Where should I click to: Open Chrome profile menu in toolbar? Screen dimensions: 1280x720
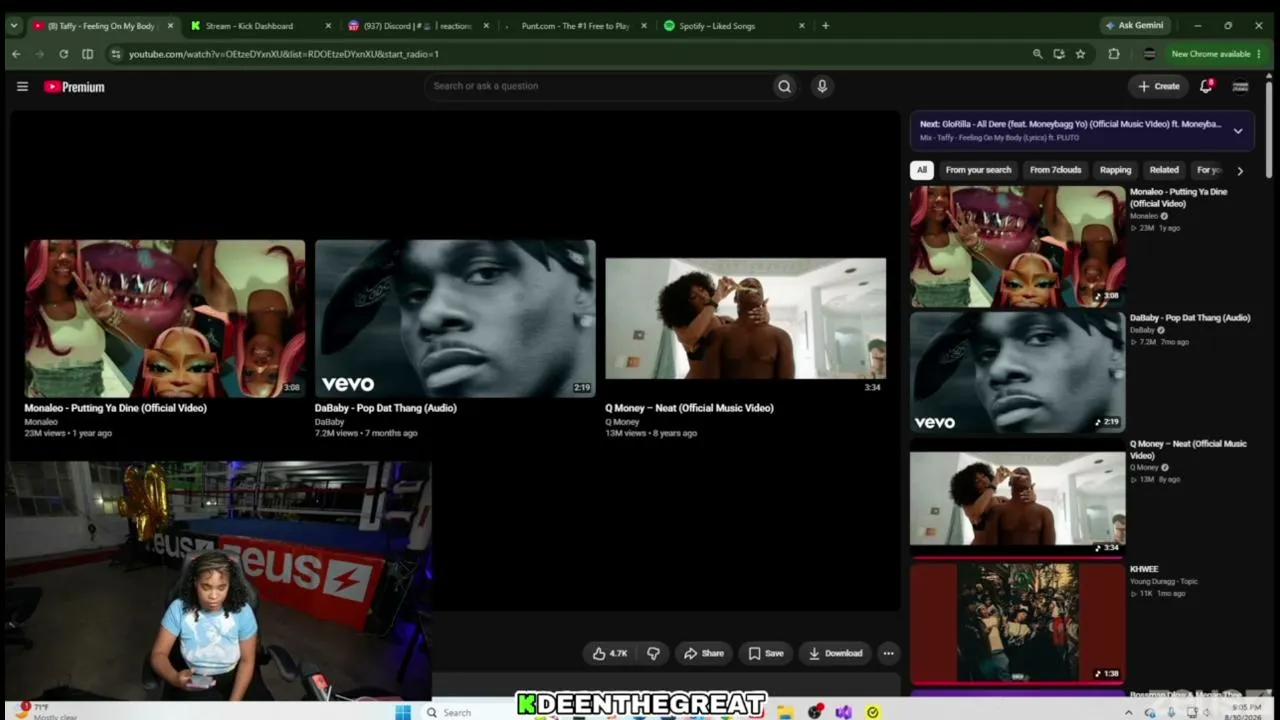(x=1149, y=54)
